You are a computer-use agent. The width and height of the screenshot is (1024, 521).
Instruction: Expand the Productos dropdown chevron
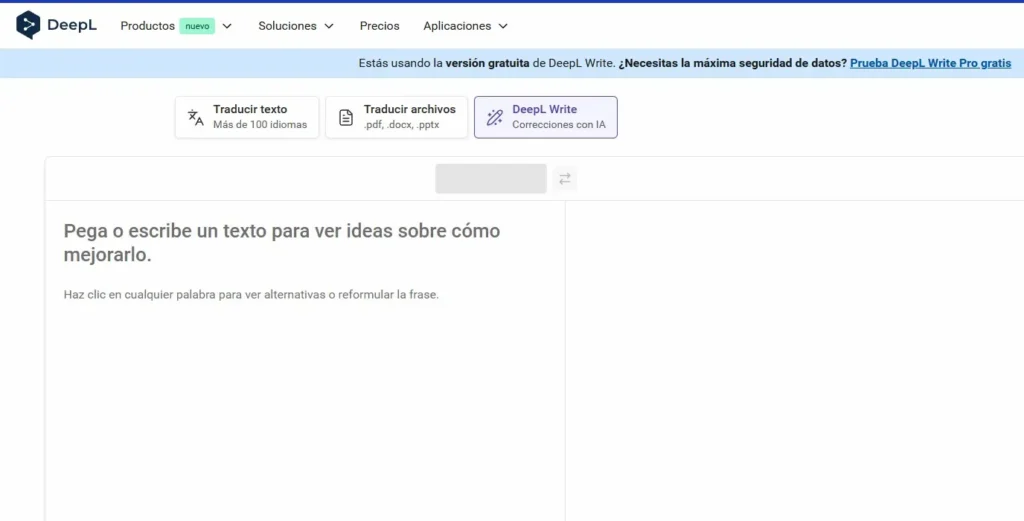227,26
